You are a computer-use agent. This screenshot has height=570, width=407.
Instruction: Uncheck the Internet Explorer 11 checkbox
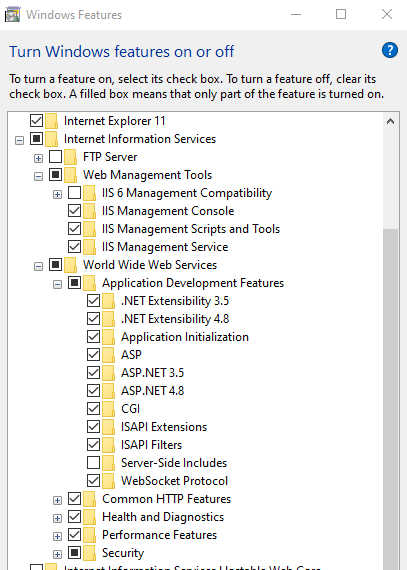[37, 120]
